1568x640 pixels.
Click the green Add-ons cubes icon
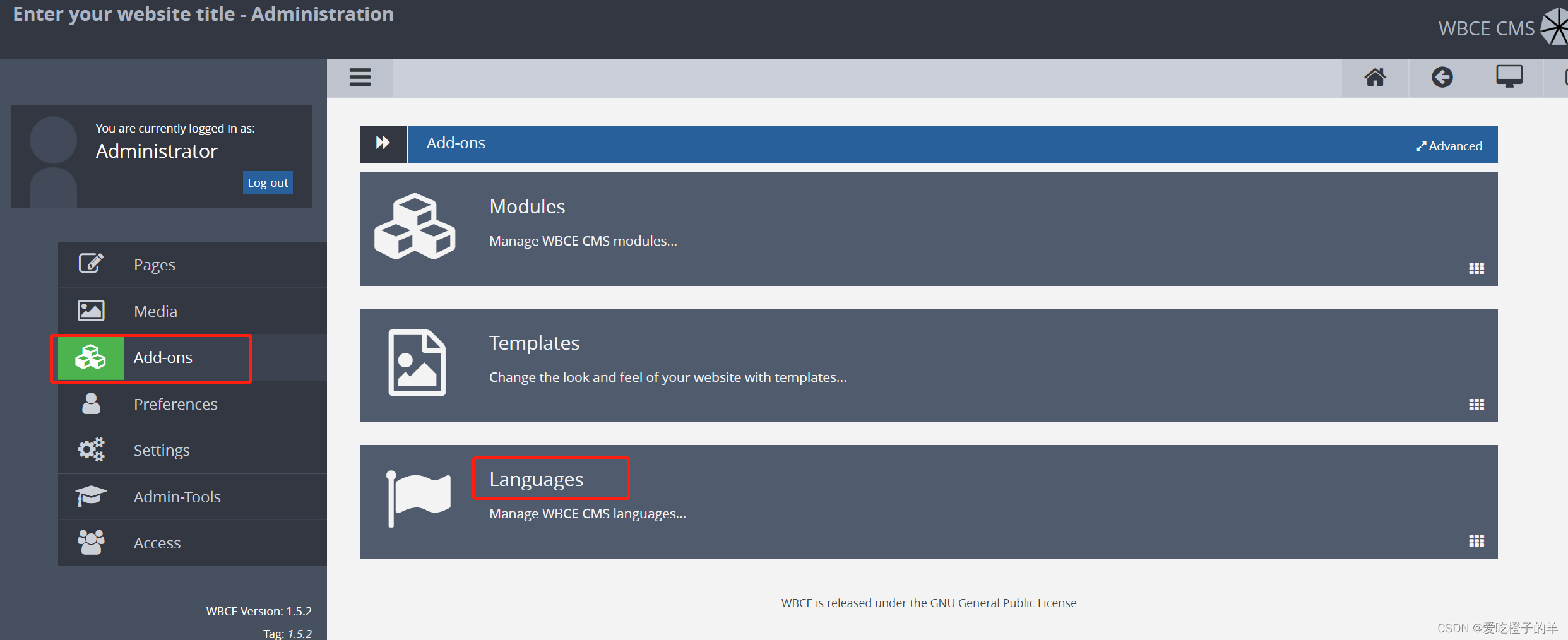(91, 357)
